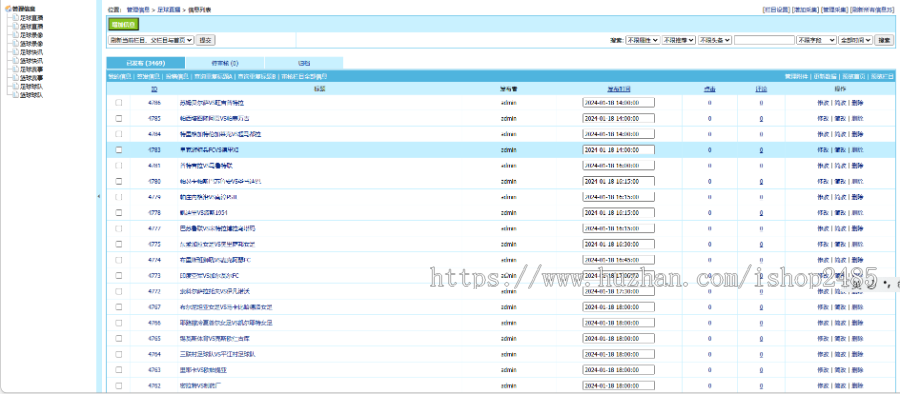The width and height of the screenshot is (900, 394).
Task: Click 修改 in row 4786
Action: click(823, 103)
